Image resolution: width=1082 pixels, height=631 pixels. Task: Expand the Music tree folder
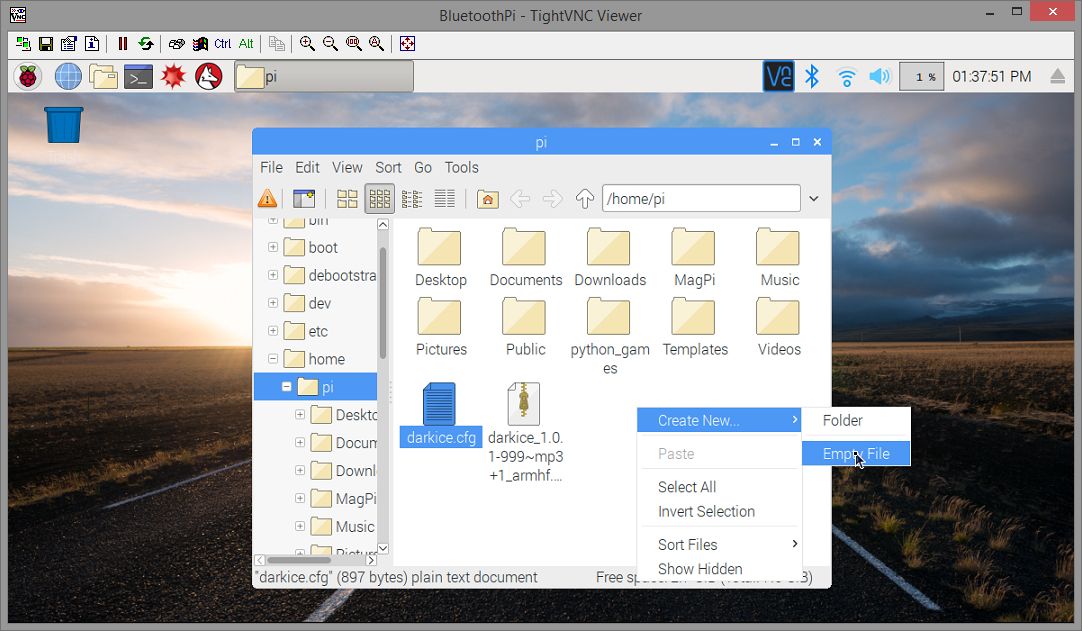pyautogui.click(x=299, y=526)
